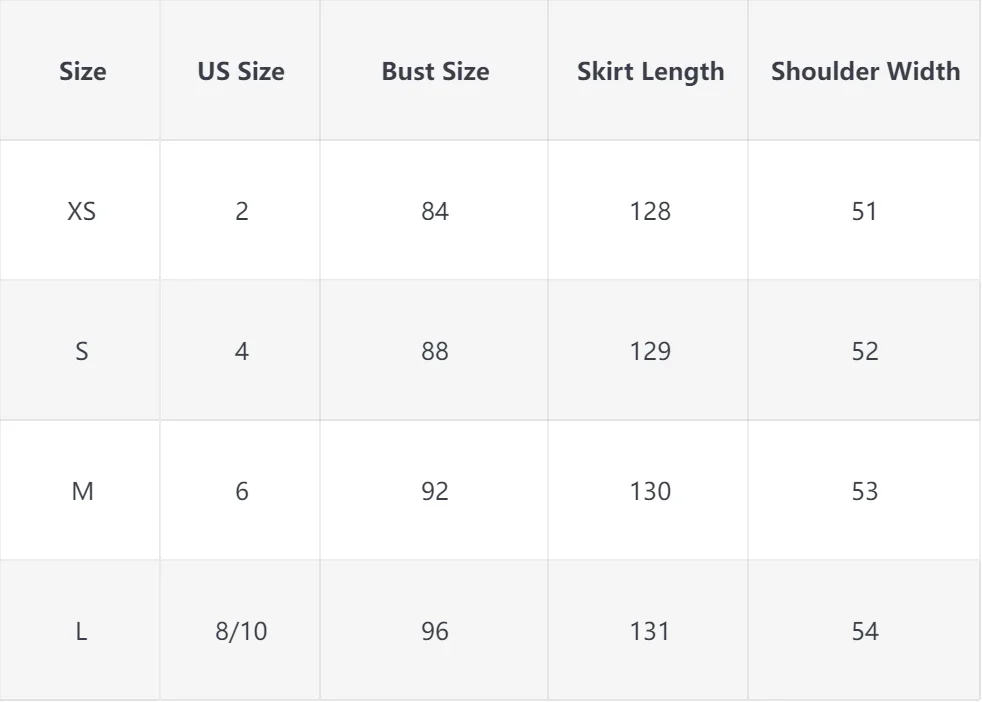
Task: Click shoulder width 53 cell
Action: (x=865, y=492)
